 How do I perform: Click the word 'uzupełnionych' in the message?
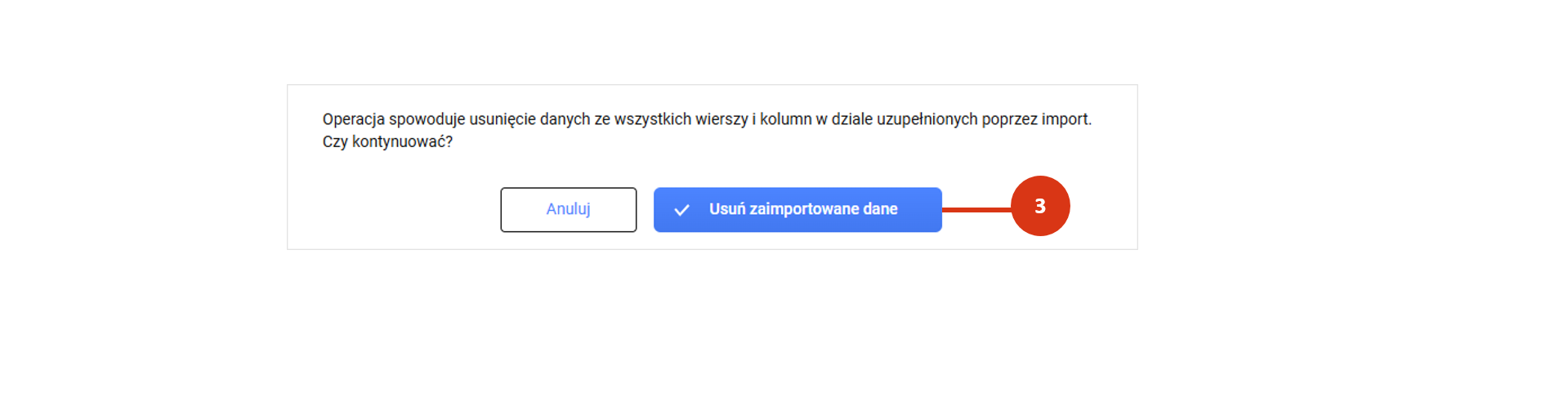click(x=927, y=119)
